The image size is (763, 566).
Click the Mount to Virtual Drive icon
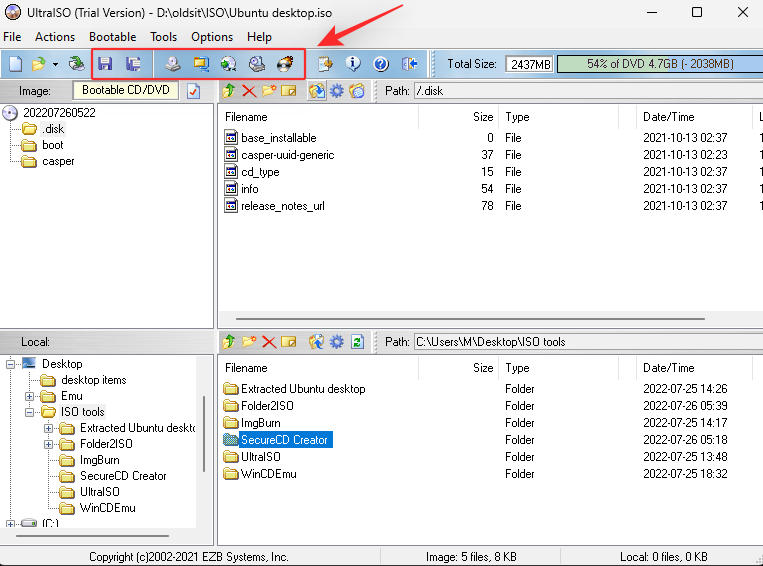pos(257,64)
